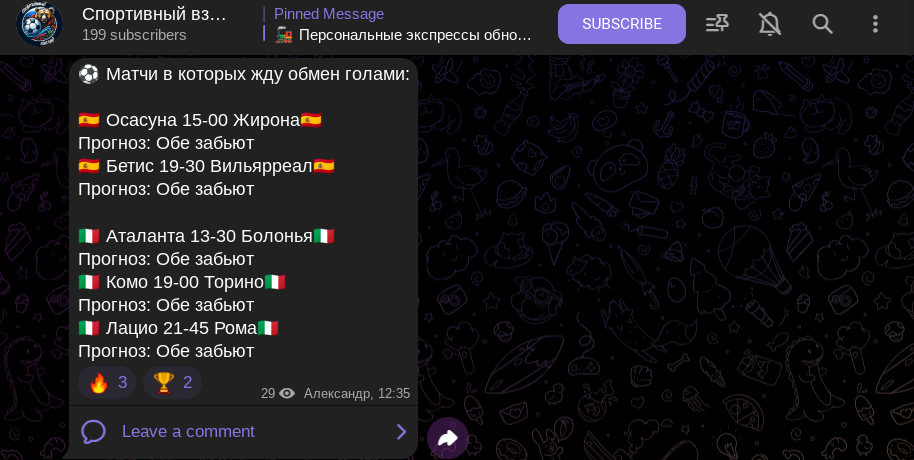Viewport: 914px width, 460px height.
Task: Open the channel avatar picture
Action: pyautogui.click(x=40, y=24)
